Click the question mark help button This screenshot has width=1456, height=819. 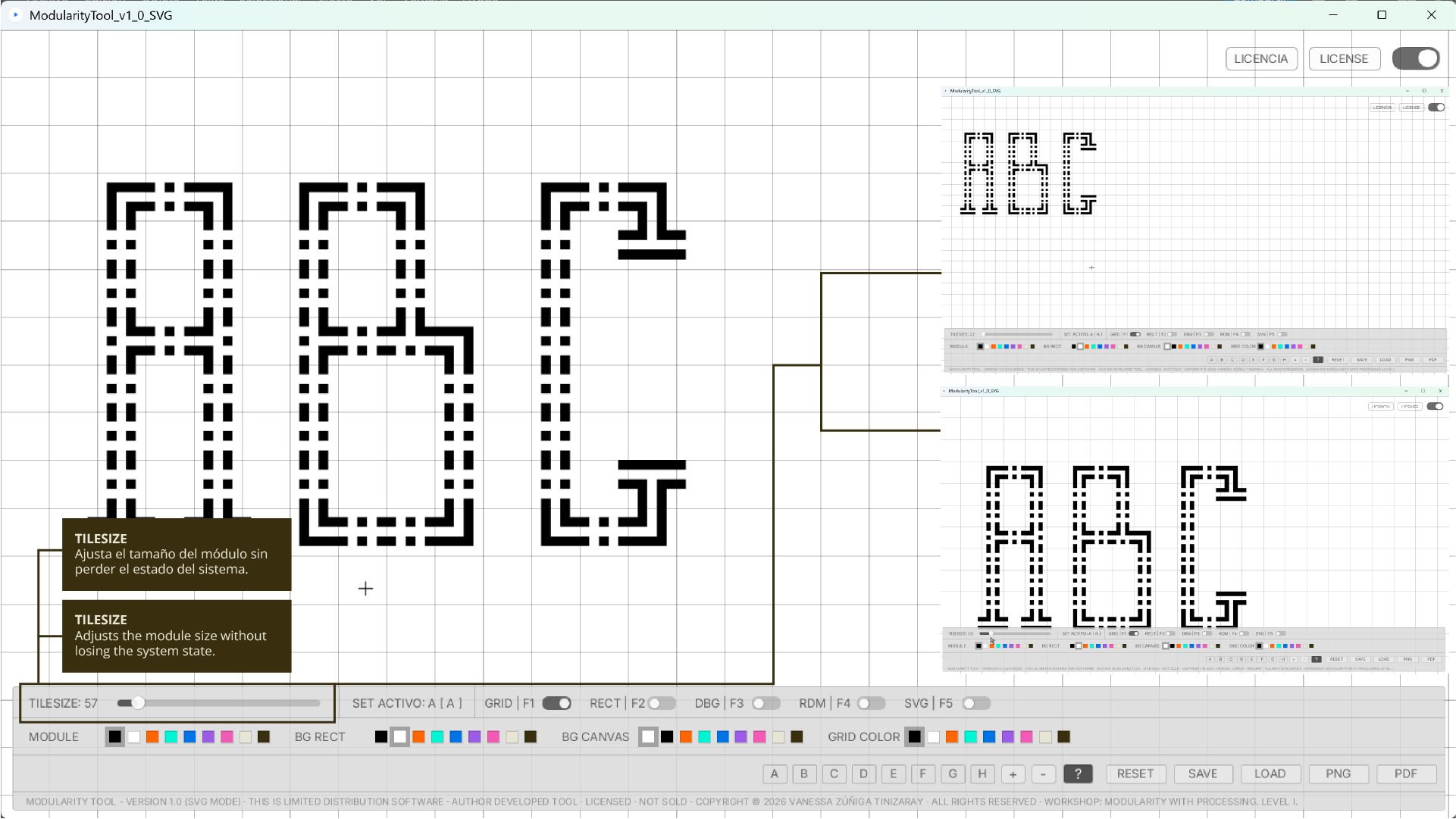tap(1077, 774)
